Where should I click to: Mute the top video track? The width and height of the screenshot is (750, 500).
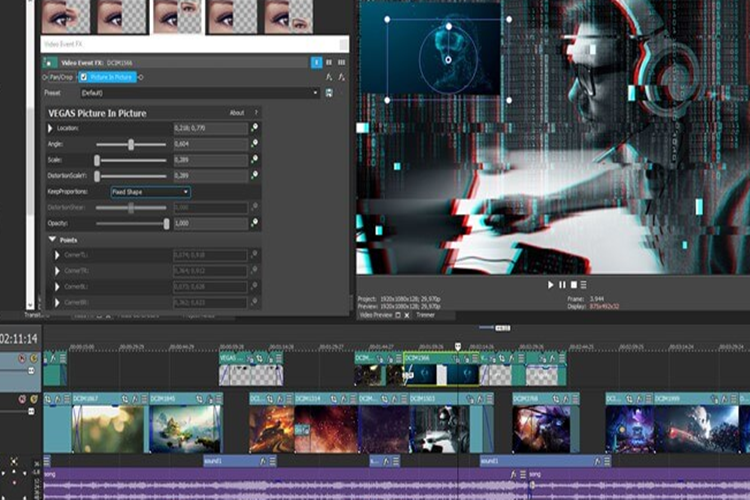(22, 358)
